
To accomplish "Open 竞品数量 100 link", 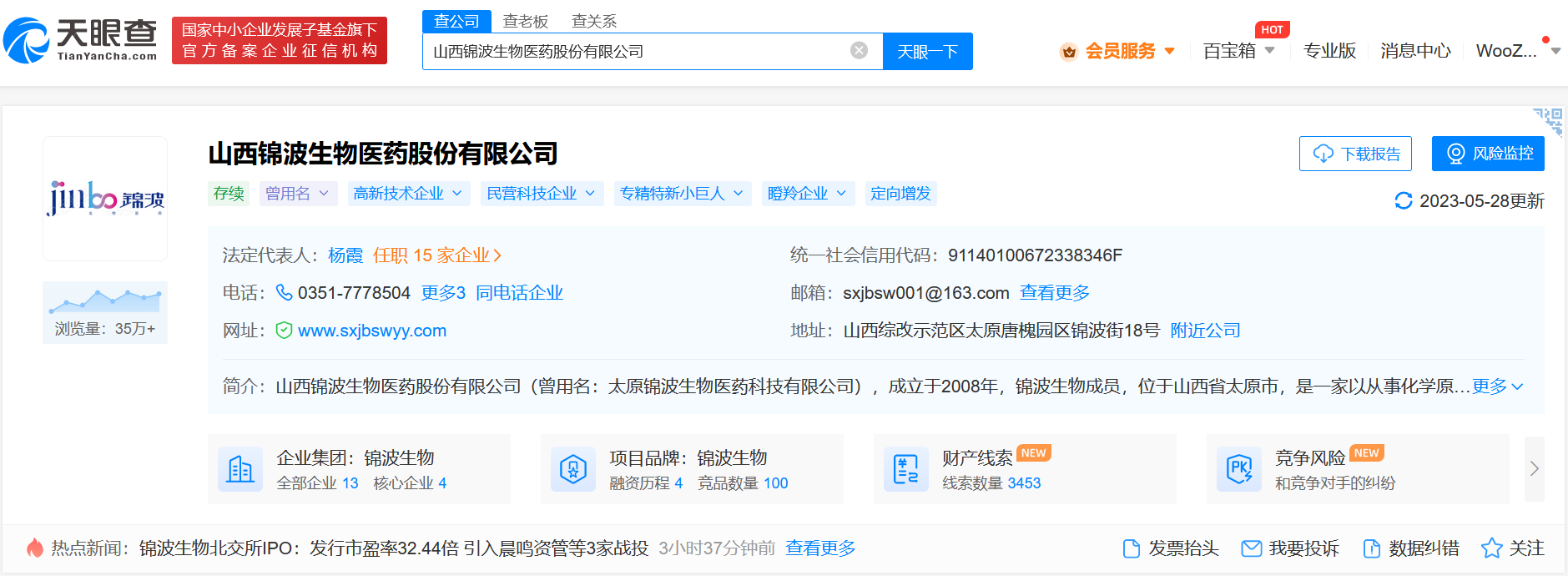I will tap(743, 483).
